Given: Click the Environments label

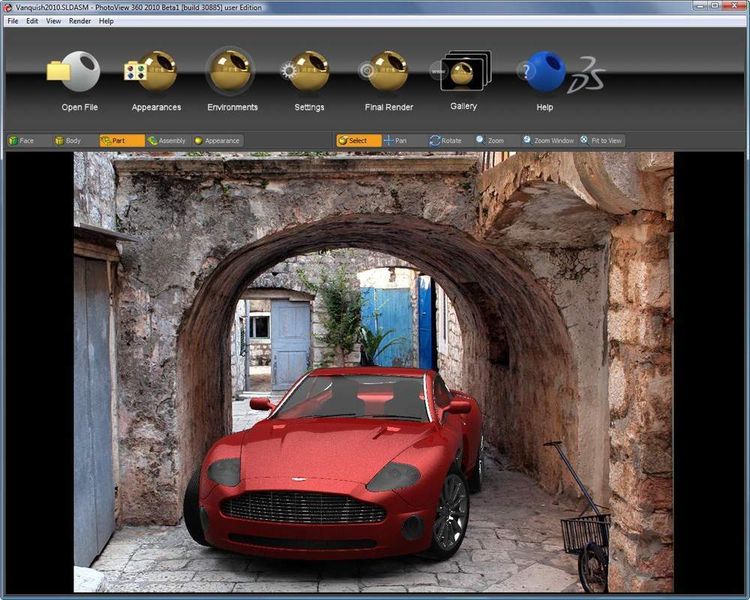Looking at the screenshot, I should (x=232, y=107).
